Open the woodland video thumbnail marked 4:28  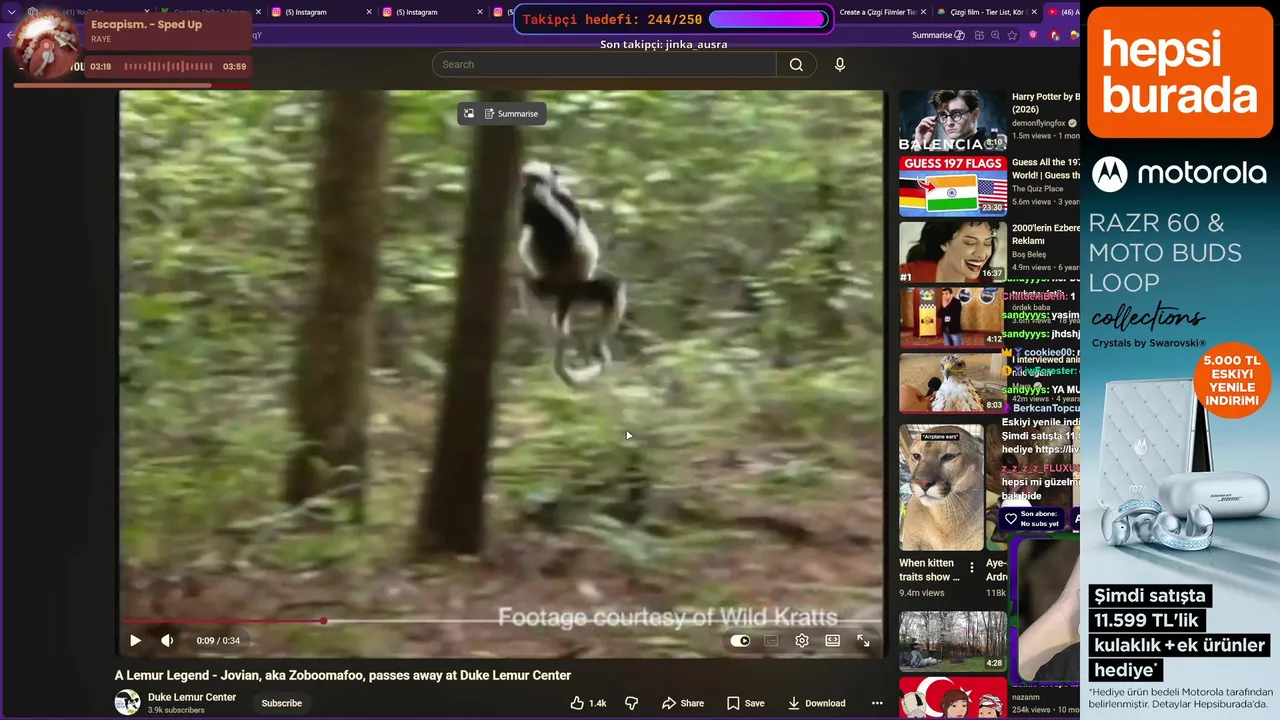(952, 641)
